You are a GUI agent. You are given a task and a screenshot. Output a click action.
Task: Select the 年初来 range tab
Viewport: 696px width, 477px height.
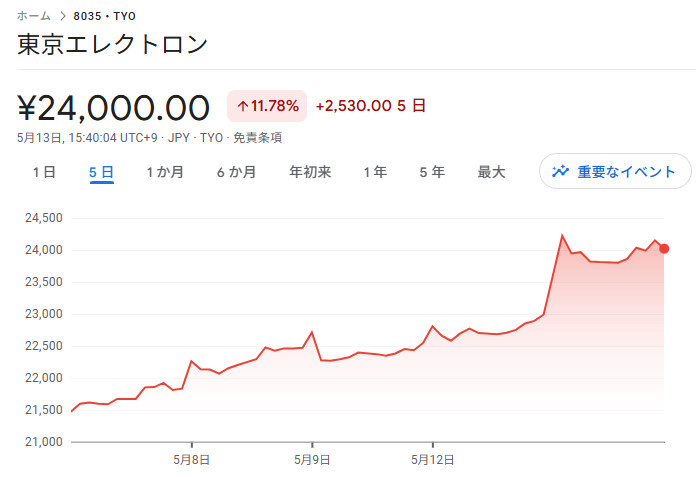click(310, 172)
